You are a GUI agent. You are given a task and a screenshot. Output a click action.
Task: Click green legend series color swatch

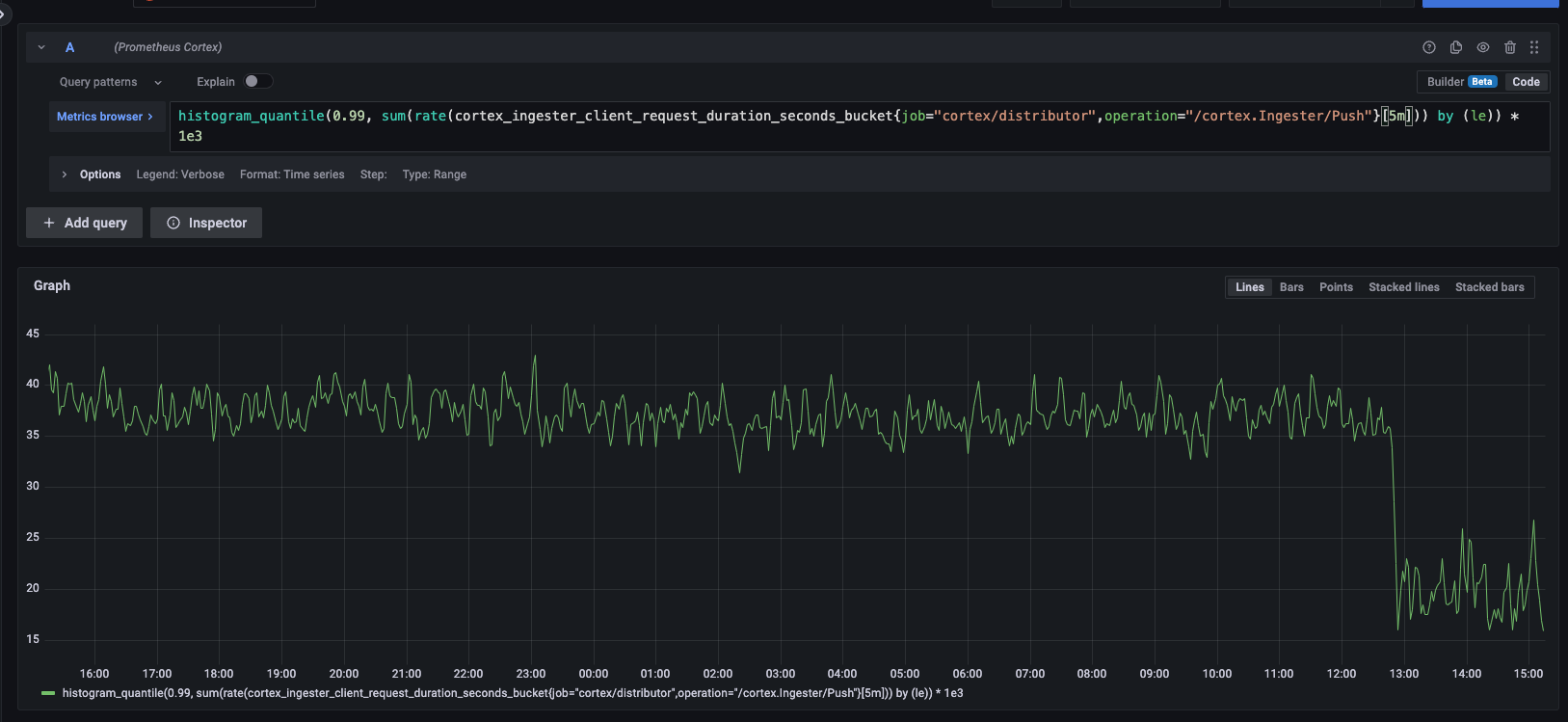click(48, 693)
